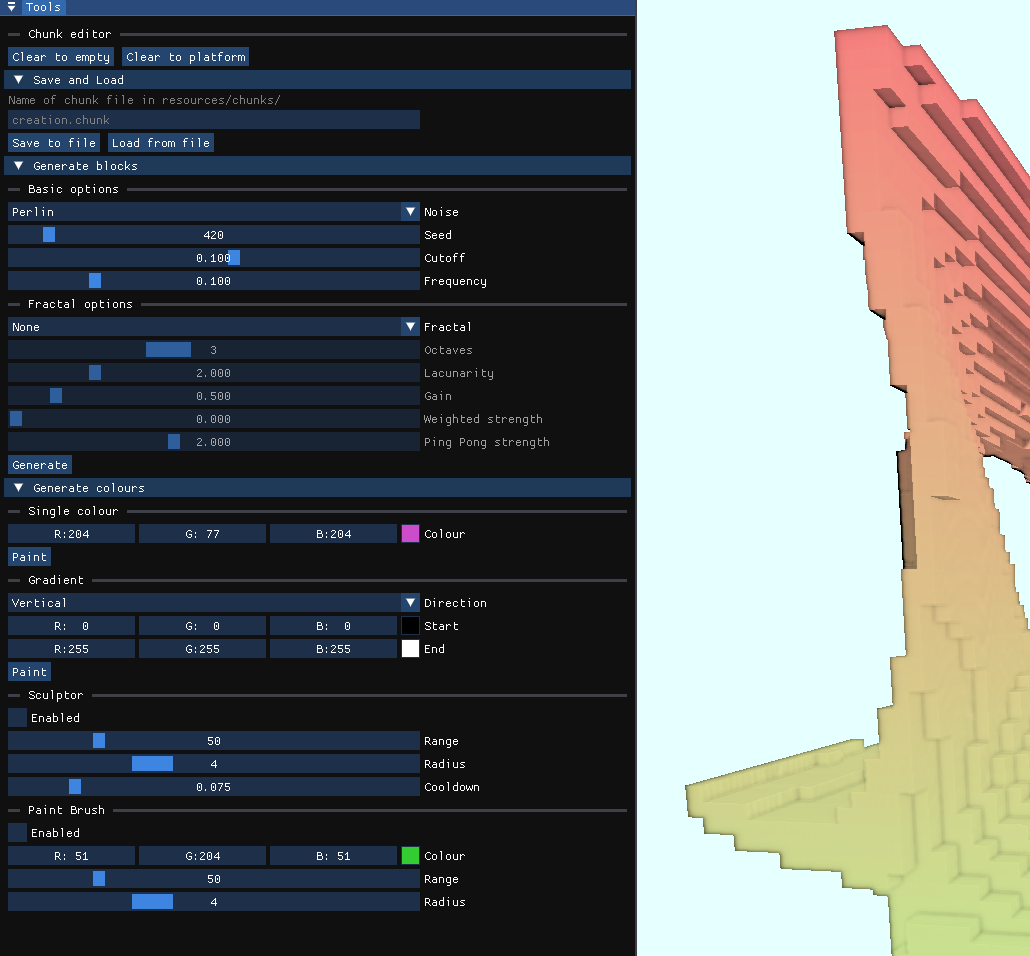
Task: Click Paint under Gradient
Action: (30, 671)
